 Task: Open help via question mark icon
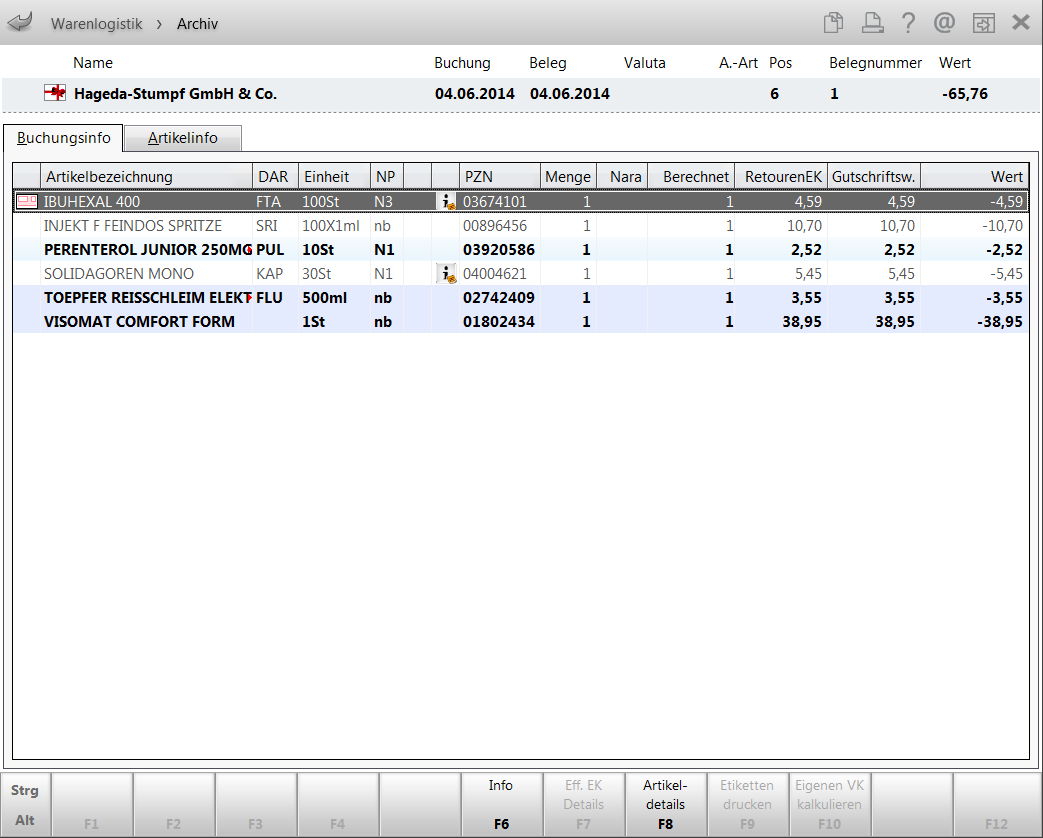click(x=908, y=23)
